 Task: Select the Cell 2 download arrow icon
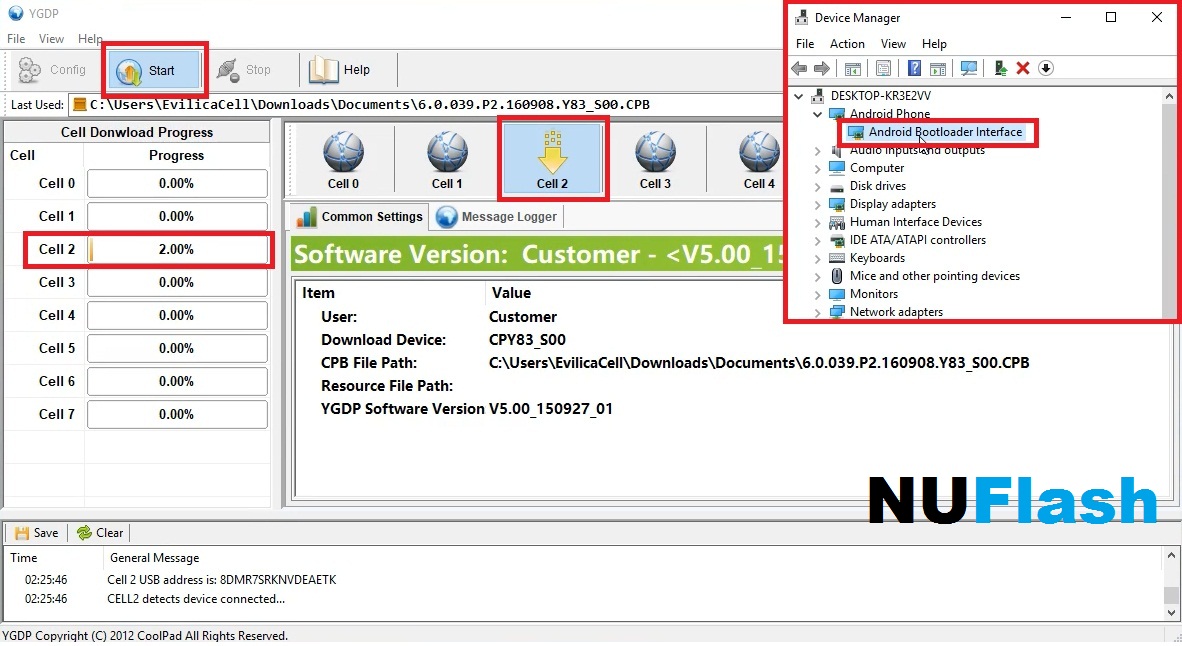552,160
